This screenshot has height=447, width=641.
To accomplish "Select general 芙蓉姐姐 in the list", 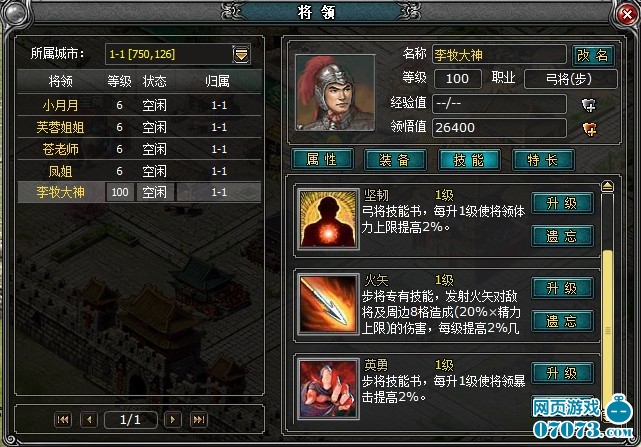I will [x=139, y=127].
